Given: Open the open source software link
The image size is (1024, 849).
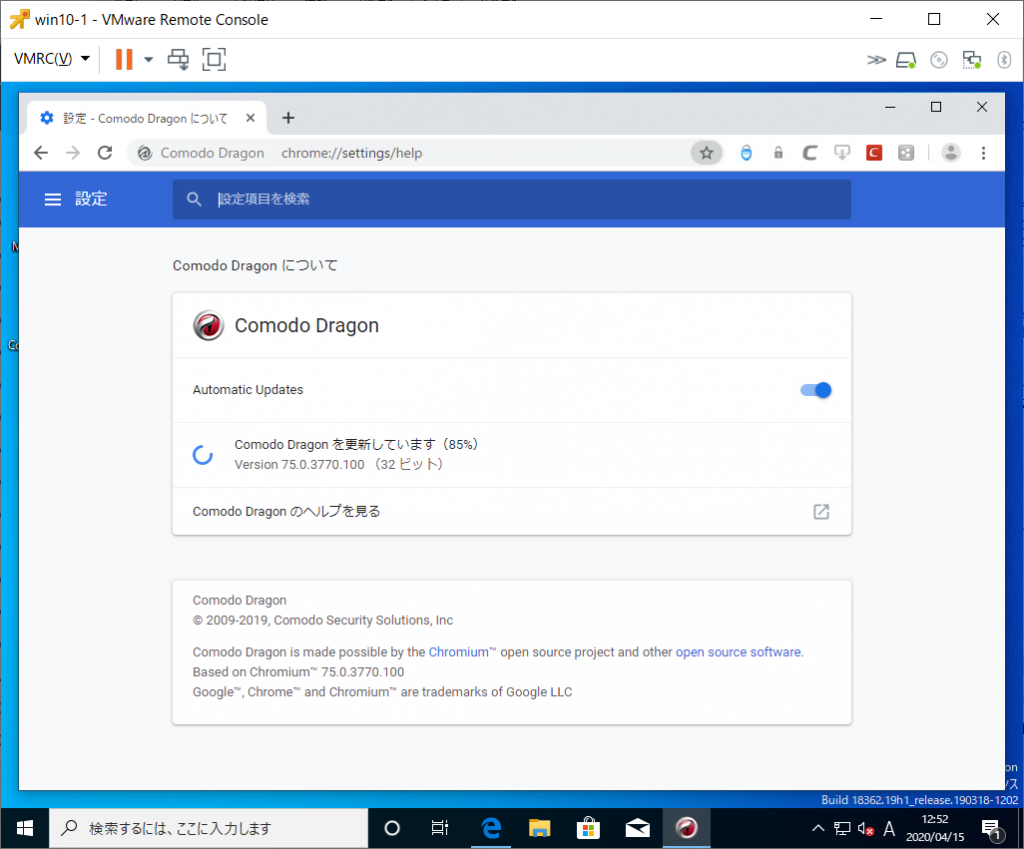Looking at the screenshot, I should point(738,652).
